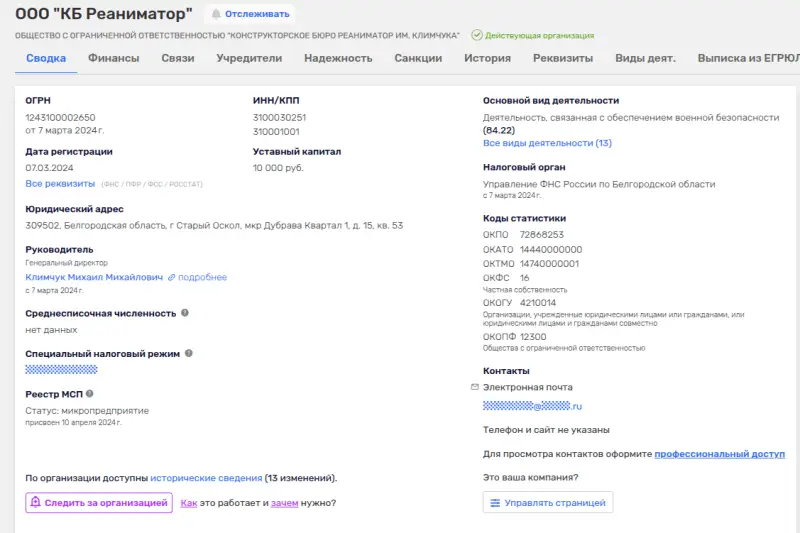The height and width of the screenshot is (533, 800).
Task: Click the КПП value 310001001
Action: 276,132
